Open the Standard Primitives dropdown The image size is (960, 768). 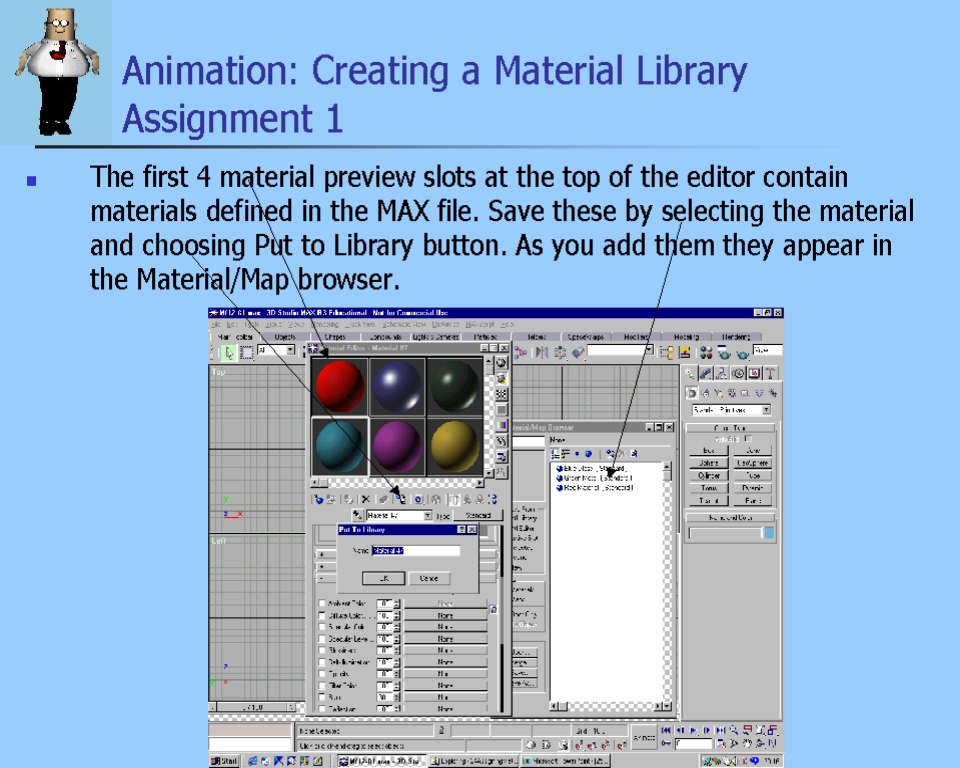tap(765, 410)
